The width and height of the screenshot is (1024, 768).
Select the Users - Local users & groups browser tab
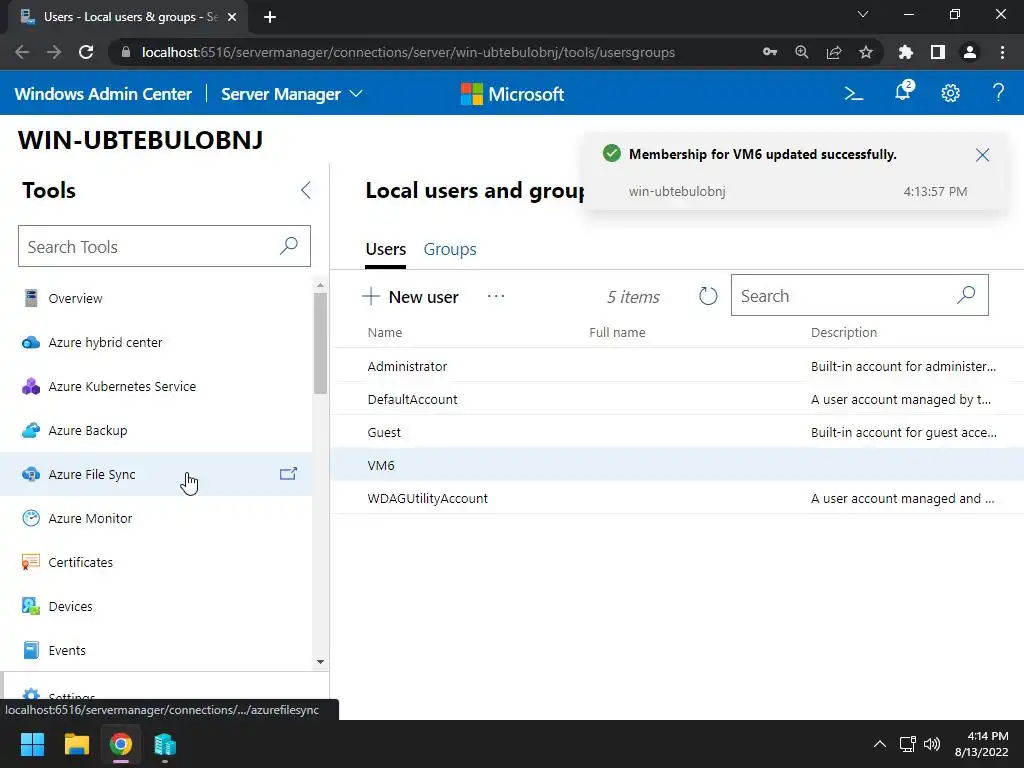tap(127, 17)
